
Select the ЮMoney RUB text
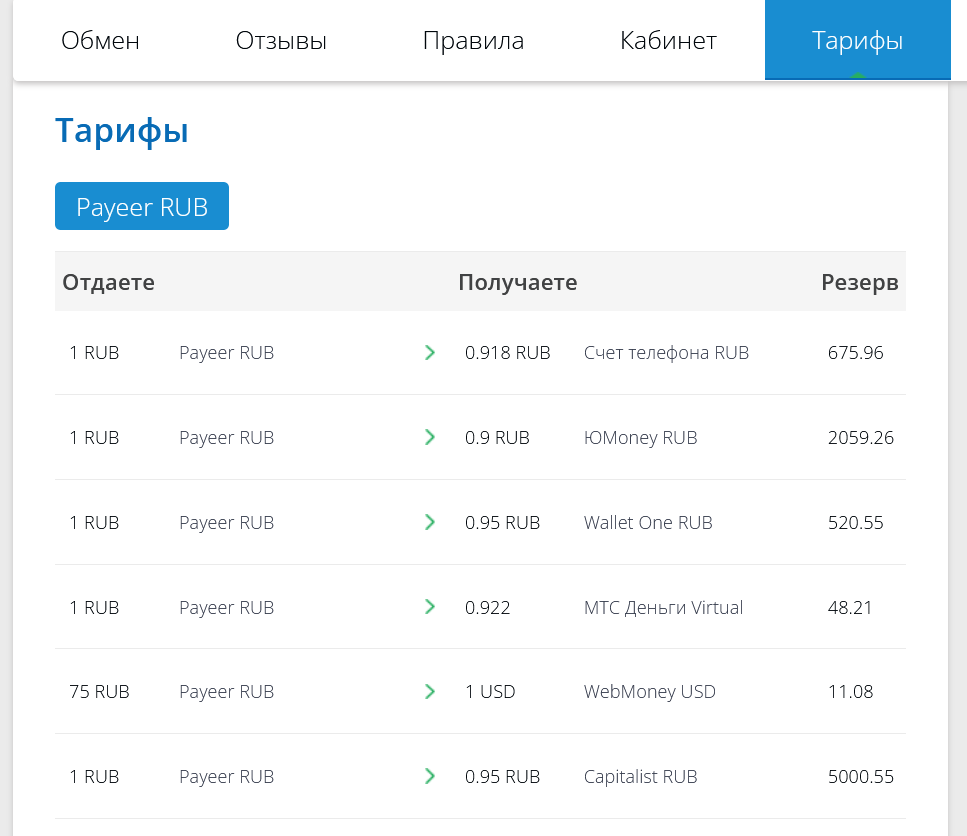coord(640,438)
